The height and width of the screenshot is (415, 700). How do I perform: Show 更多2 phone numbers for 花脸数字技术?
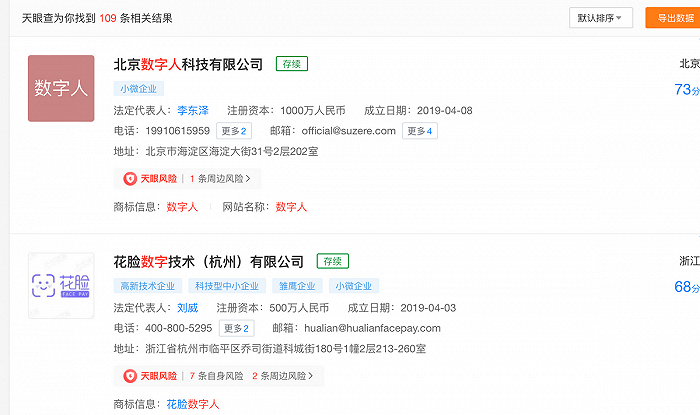pos(237,328)
